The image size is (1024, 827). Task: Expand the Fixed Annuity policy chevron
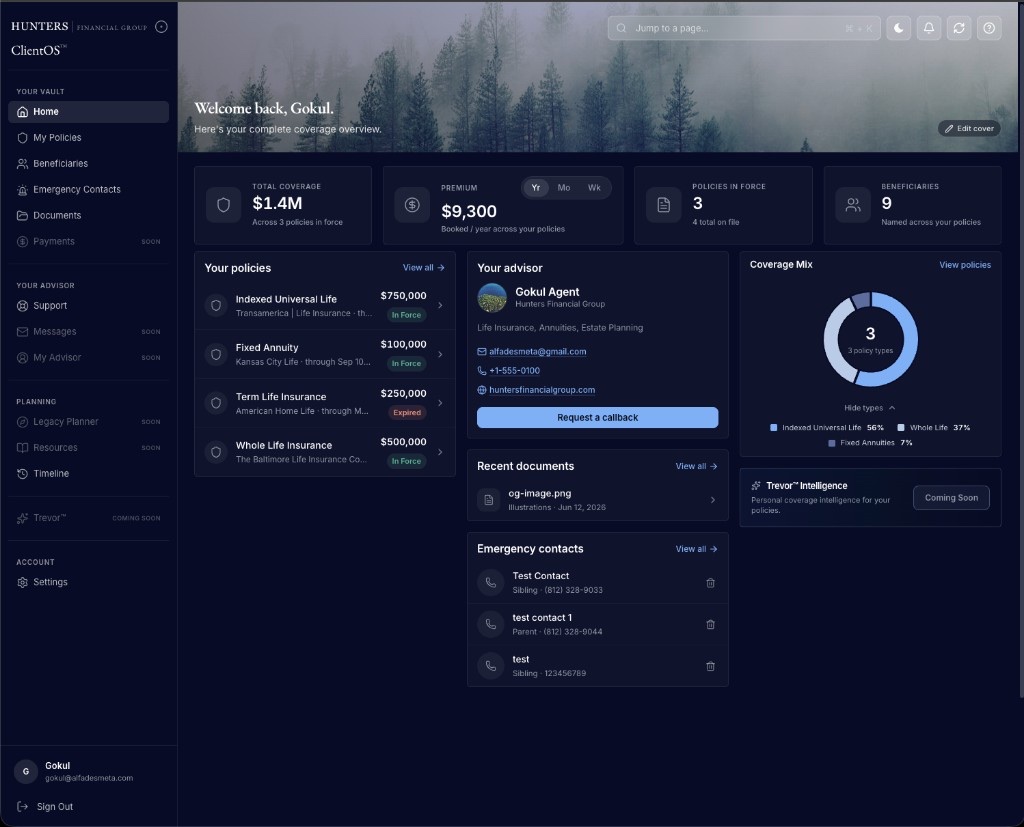(x=440, y=354)
